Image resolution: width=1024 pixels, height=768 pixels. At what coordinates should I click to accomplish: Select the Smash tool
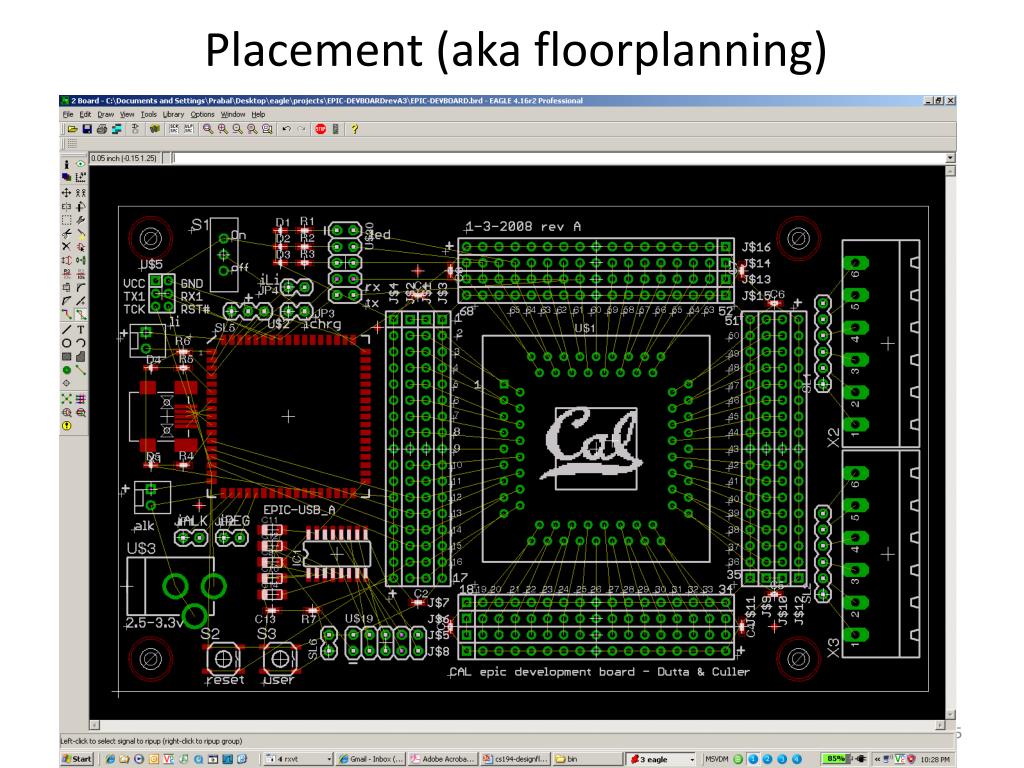click(67, 287)
